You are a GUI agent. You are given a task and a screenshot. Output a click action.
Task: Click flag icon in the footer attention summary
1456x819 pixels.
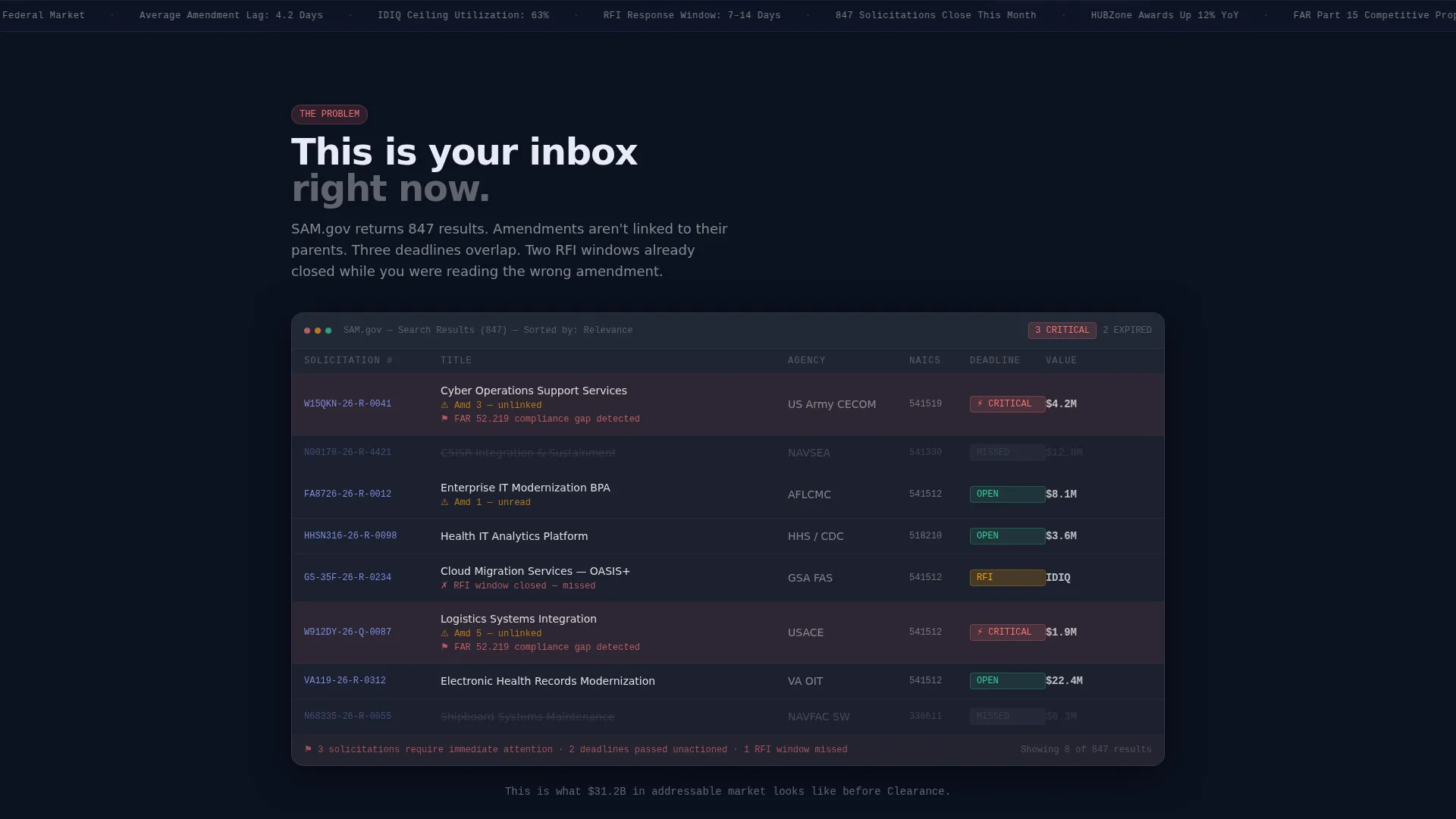tap(309, 750)
